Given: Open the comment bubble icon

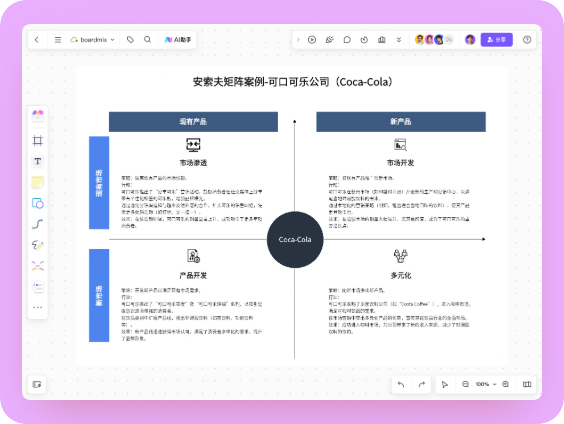Looking at the screenshot, I should click(347, 40).
